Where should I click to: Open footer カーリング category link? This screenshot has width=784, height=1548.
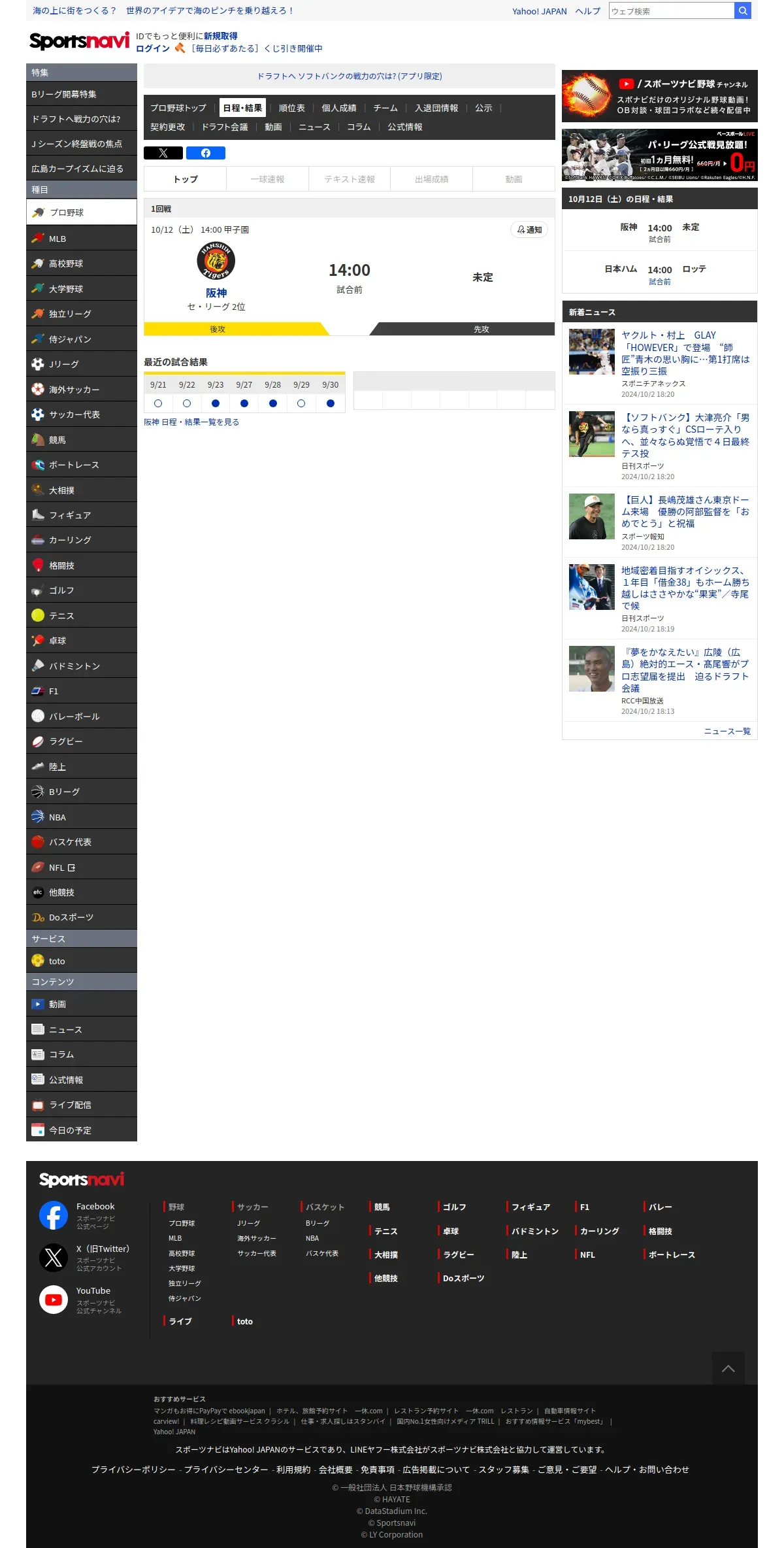click(x=599, y=1231)
